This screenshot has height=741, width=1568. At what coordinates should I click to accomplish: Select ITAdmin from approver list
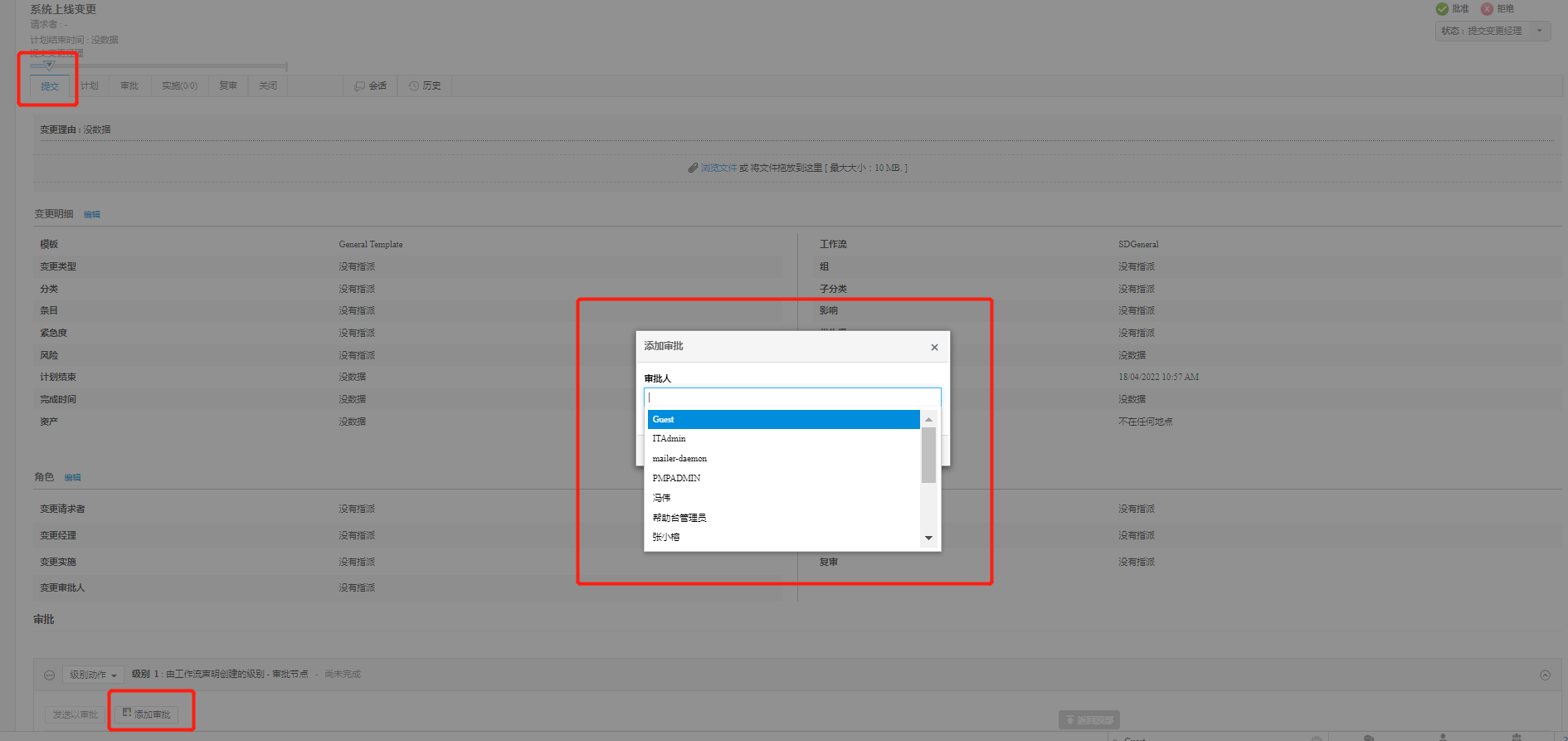[783, 439]
